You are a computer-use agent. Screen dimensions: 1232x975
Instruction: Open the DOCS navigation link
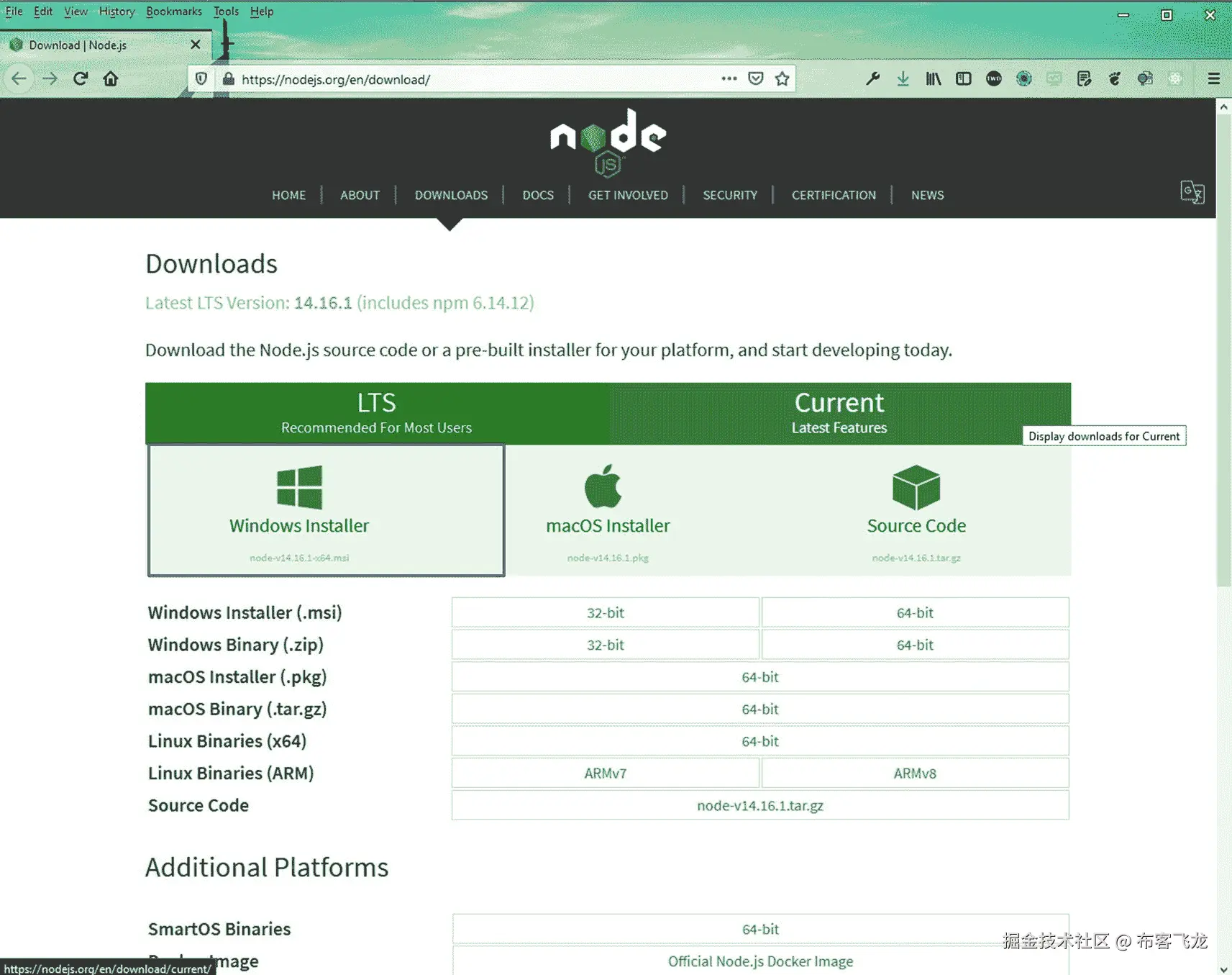click(x=538, y=195)
